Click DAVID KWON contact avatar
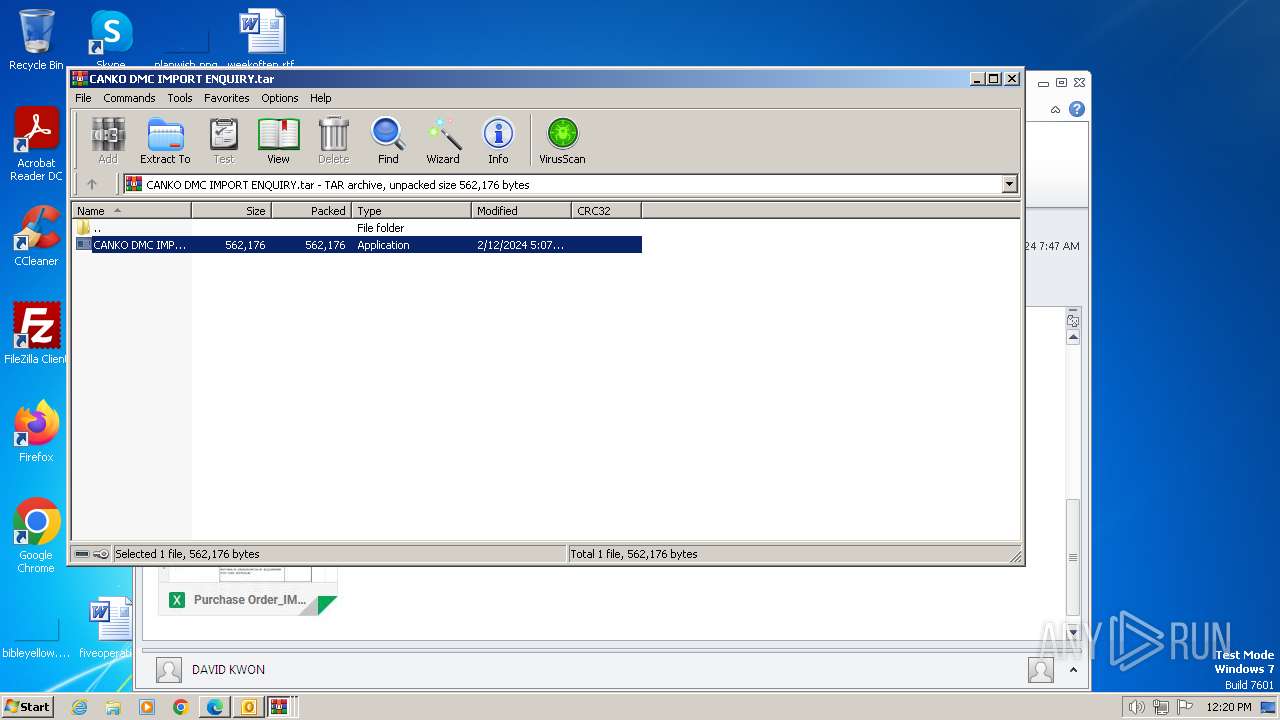Screen dimensions: 1280x720 point(169,670)
